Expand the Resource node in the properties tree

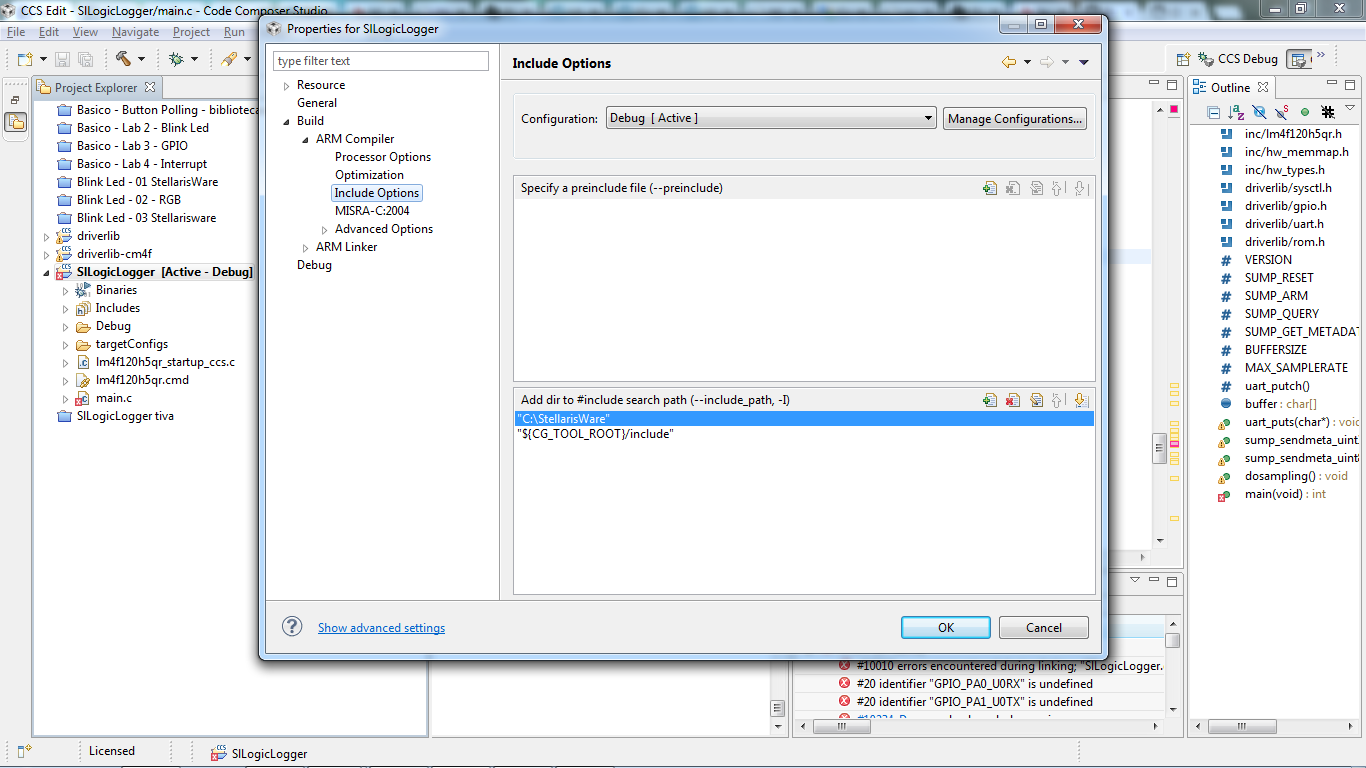click(287, 86)
